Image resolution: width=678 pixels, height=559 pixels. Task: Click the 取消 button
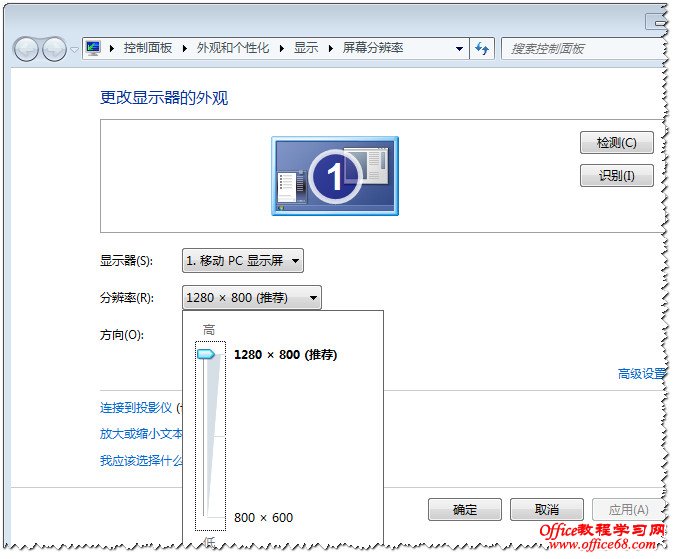coord(547,510)
